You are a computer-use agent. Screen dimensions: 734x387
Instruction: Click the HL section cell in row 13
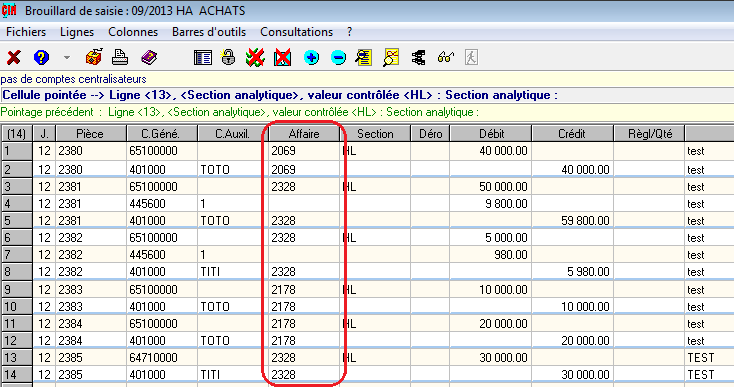(x=375, y=358)
